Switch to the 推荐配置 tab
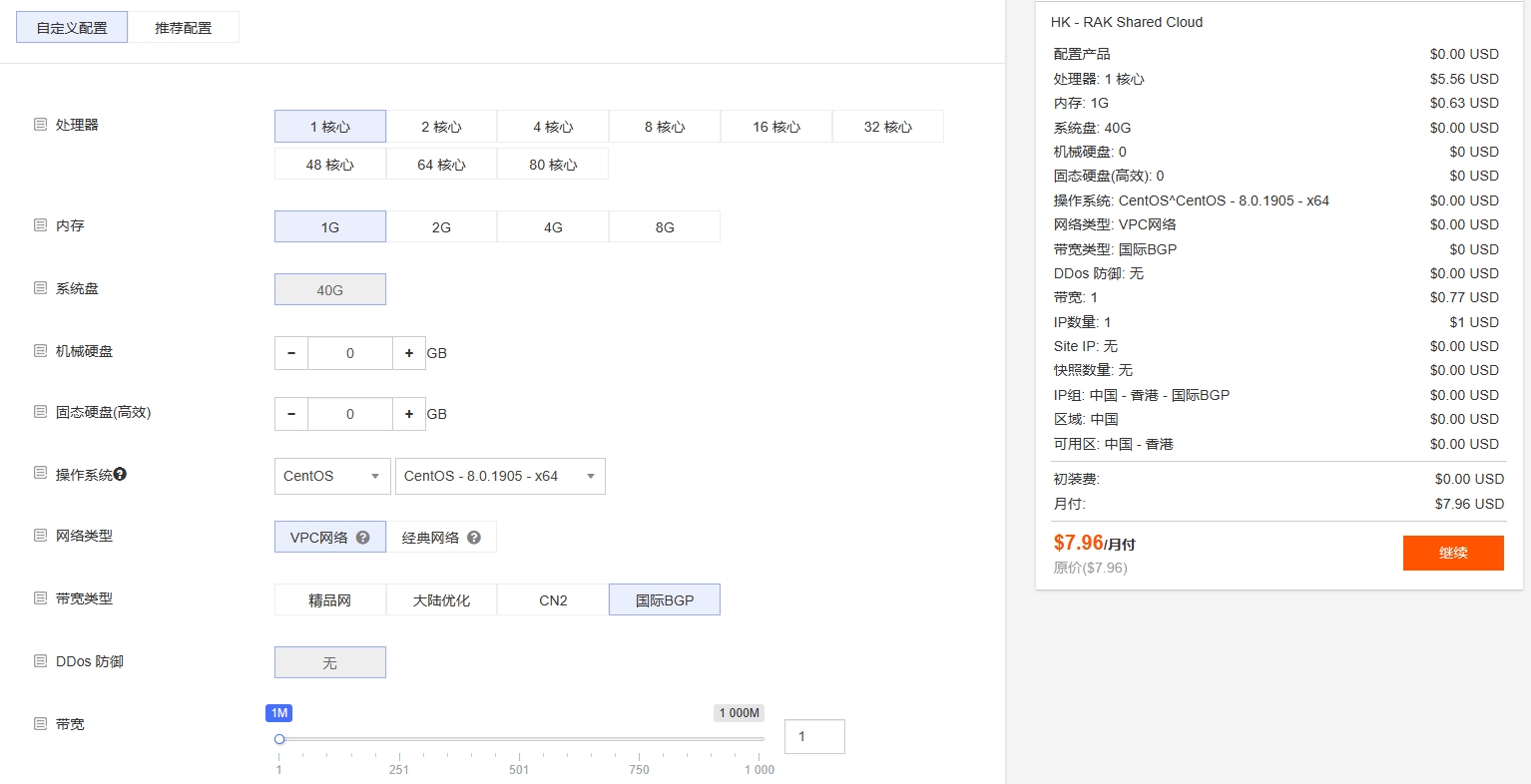 click(184, 27)
